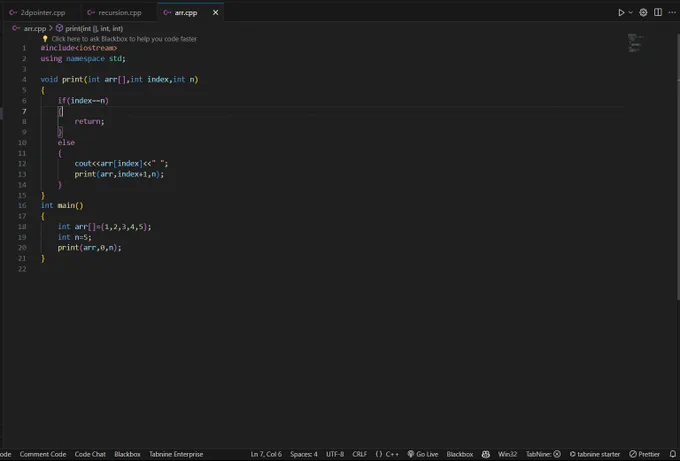Image resolution: width=680 pixels, height=461 pixels.
Task: Click on '#include<iostream>' line
Action: [79, 48]
